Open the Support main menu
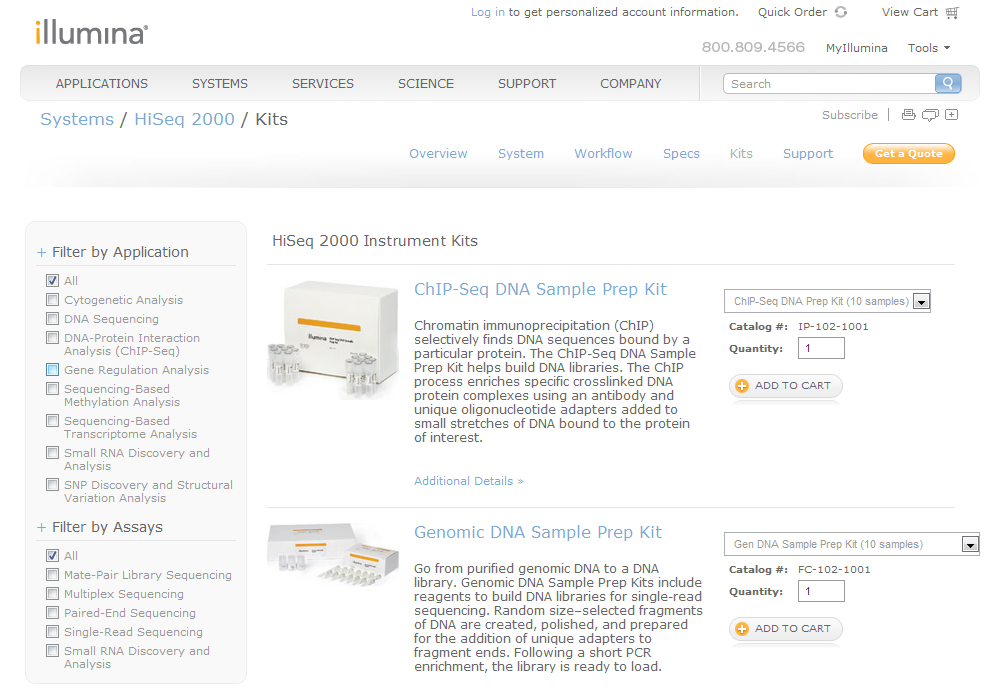The height and width of the screenshot is (699, 1004). click(527, 84)
